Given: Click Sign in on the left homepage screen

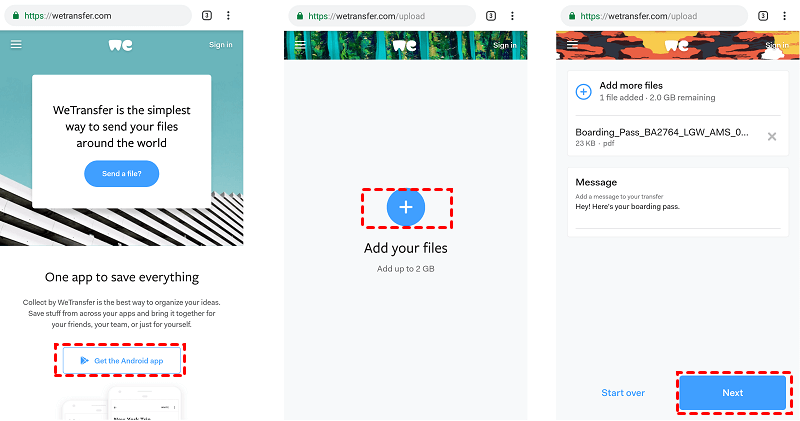Looking at the screenshot, I should [220, 45].
